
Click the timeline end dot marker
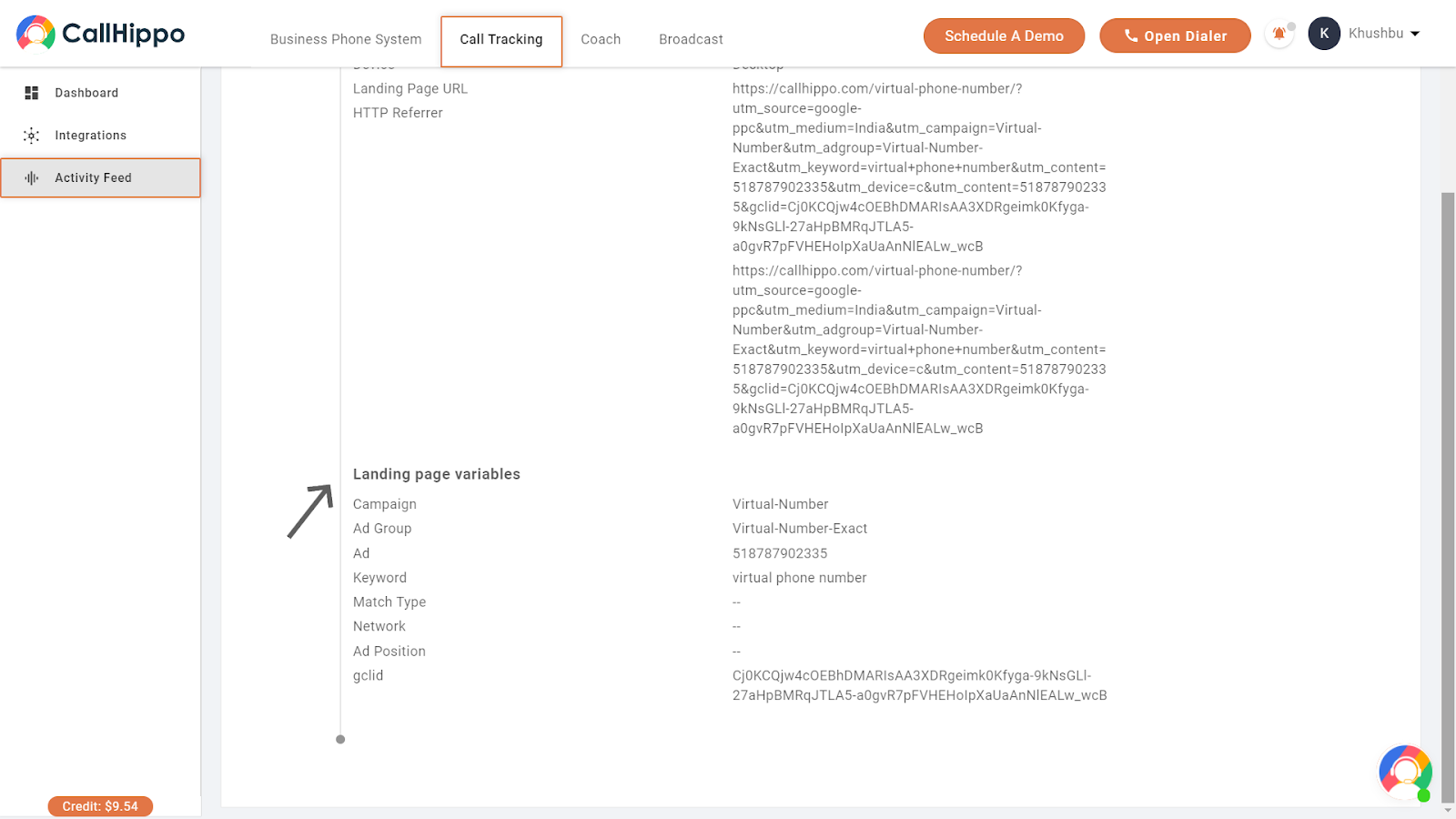[x=340, y=740]
